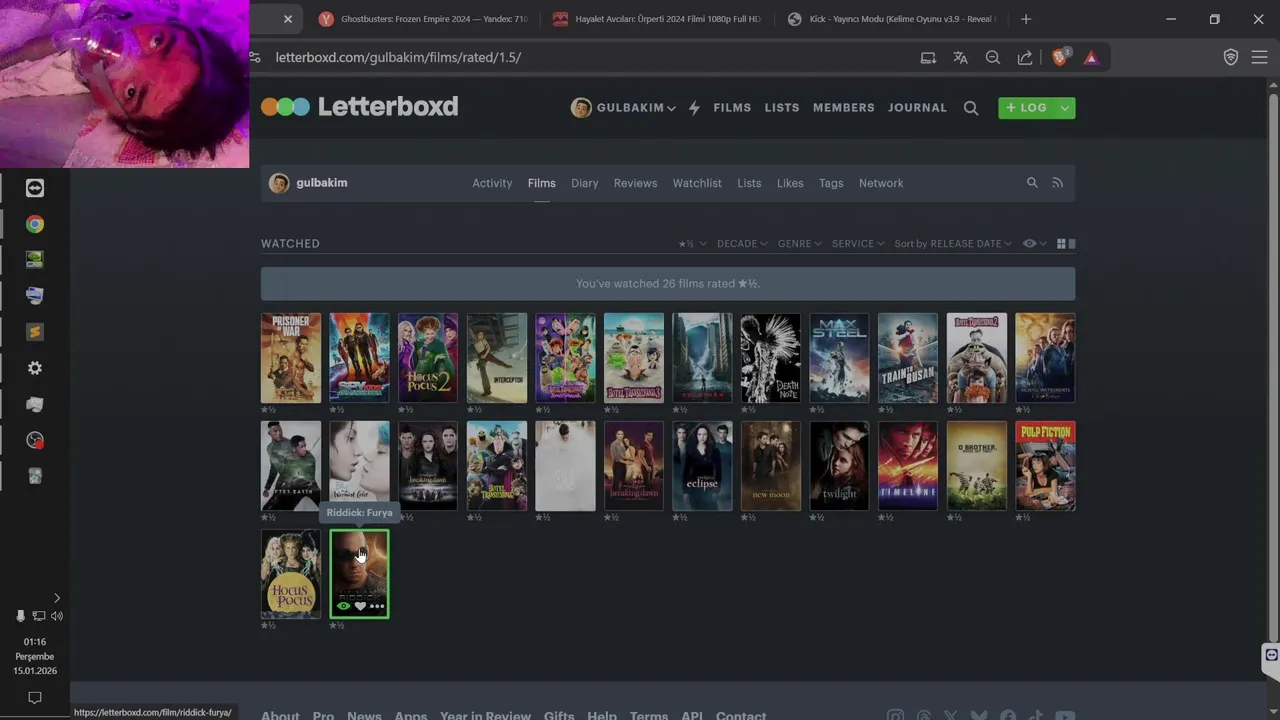Viewport: 1280px width, 720px height.
Task: Open Sort by RELEASE DATE dropdown
Action: click(953, 244)
